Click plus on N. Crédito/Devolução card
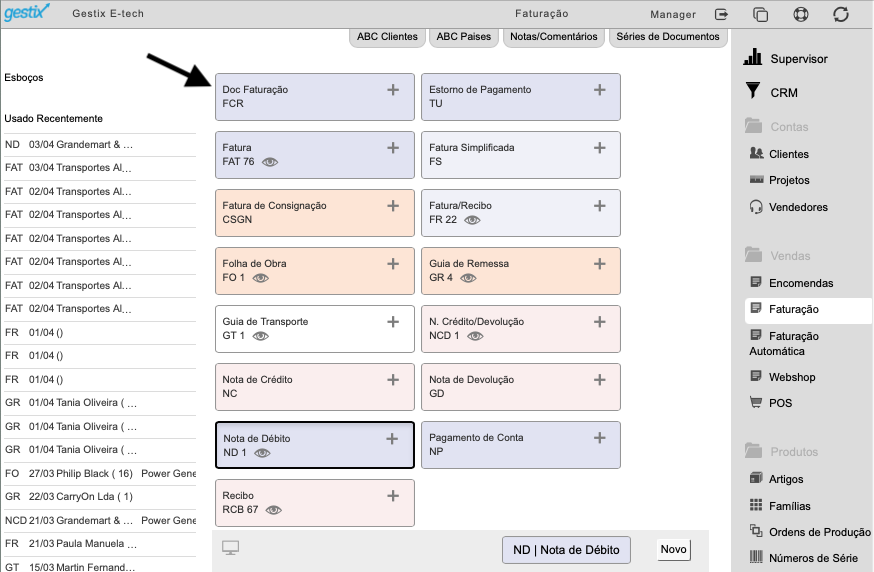874x572 pixels. click(x=600, y=322)
